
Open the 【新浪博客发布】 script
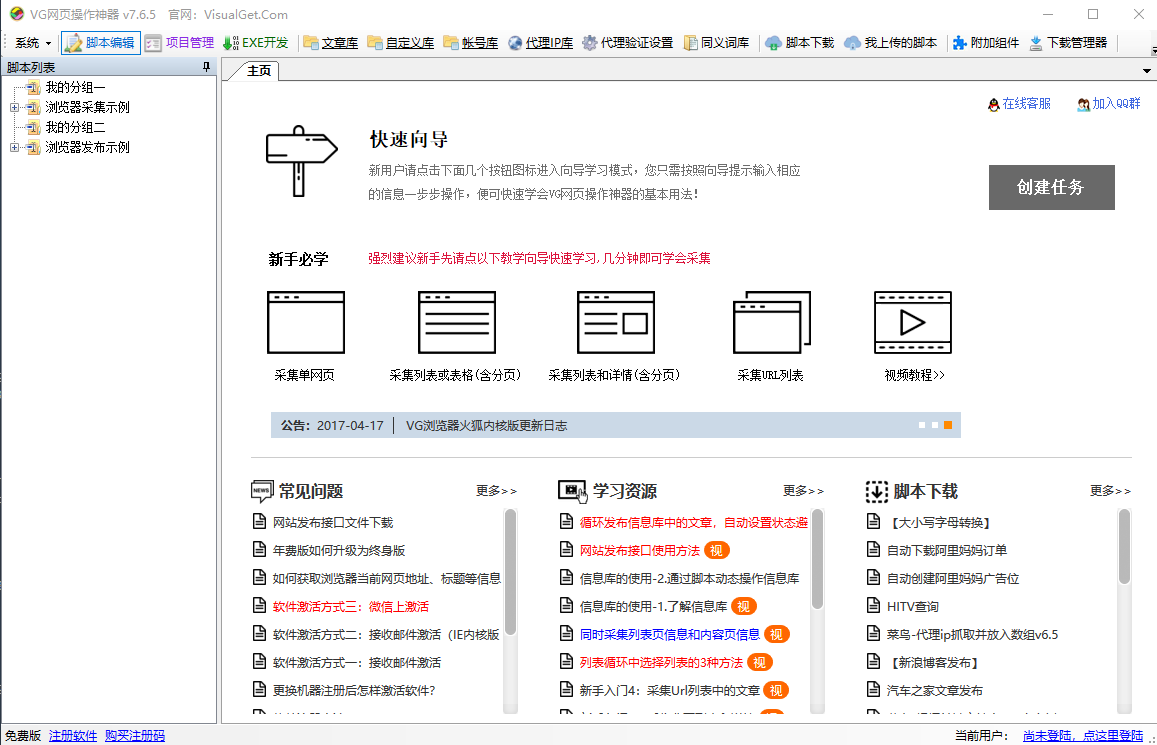(x=935, y=662)
